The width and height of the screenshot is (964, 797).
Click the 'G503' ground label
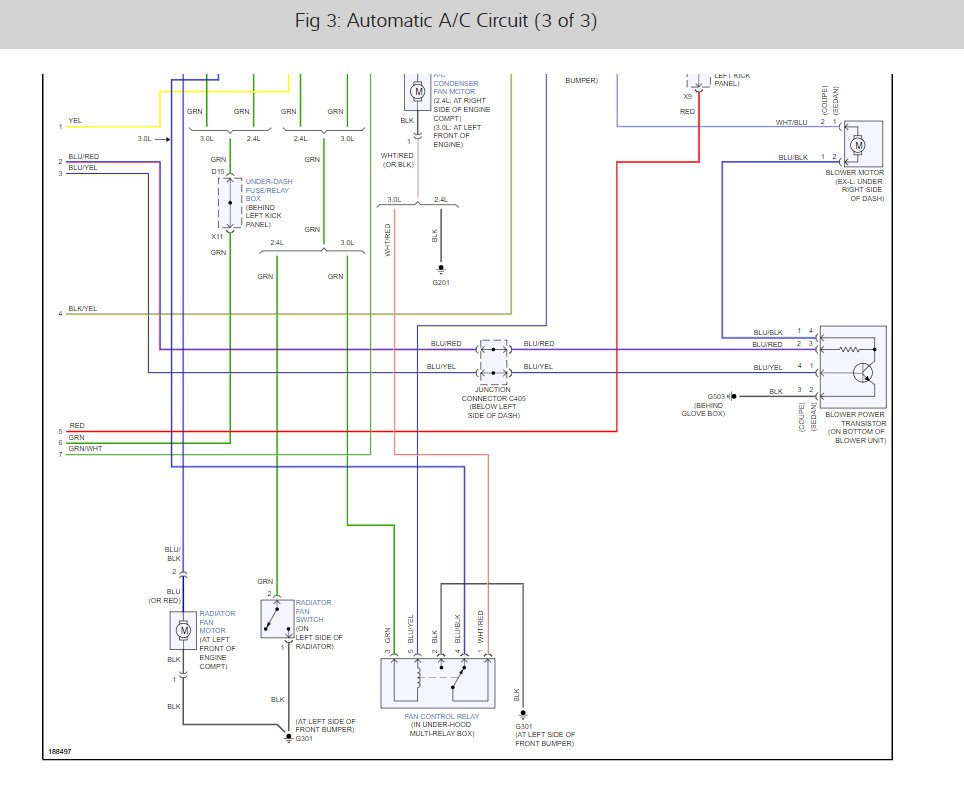[x=716, y=397]
